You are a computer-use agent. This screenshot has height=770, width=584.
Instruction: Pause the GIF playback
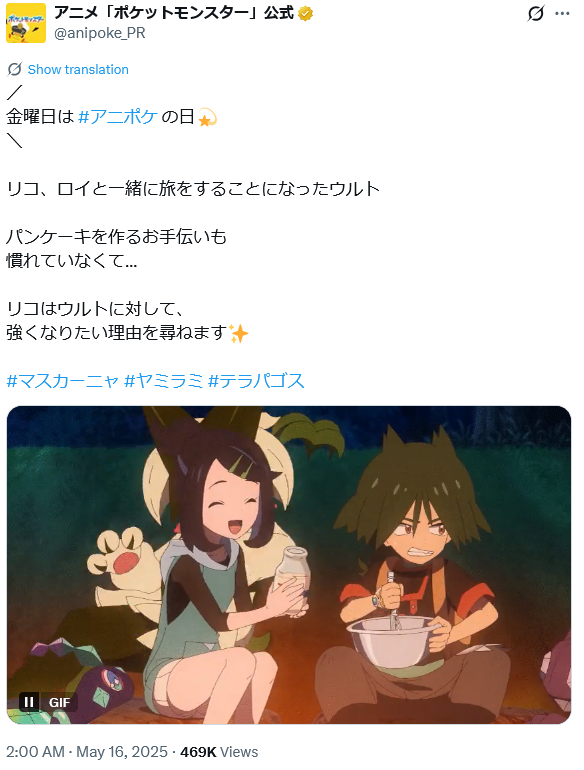pos(29,702)
